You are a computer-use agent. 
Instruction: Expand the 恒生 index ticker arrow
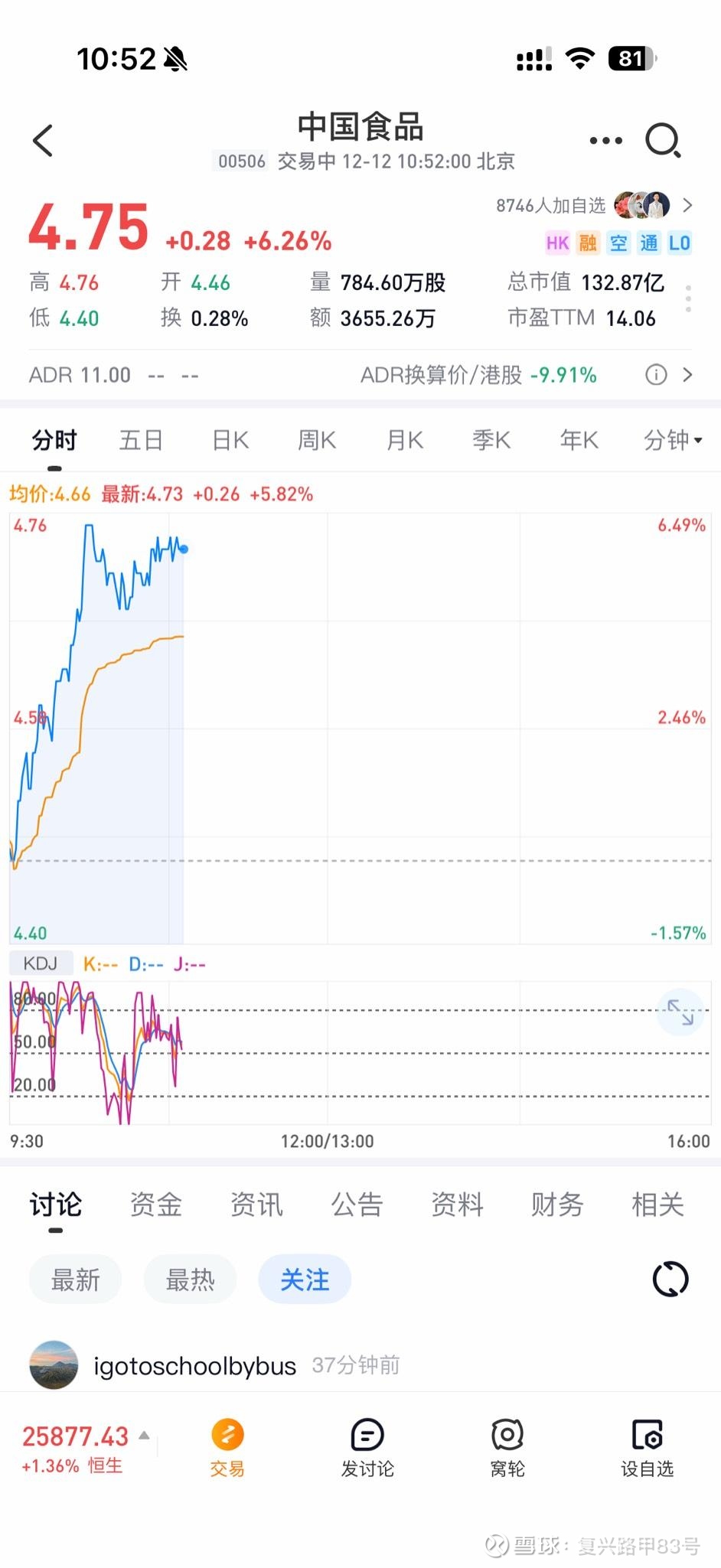144,1436
